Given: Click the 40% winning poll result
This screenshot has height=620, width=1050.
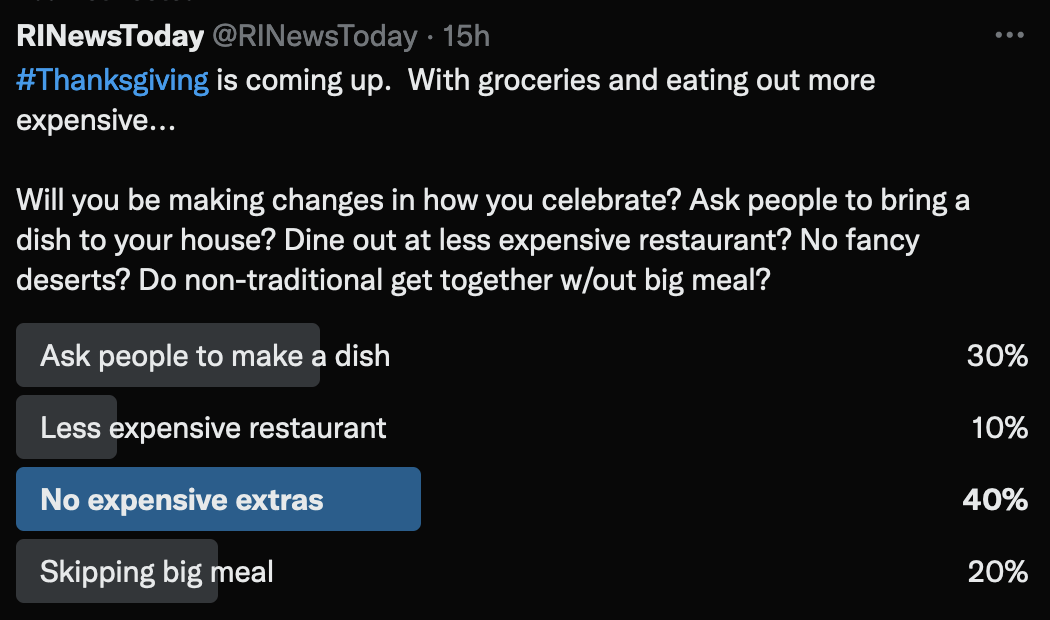Looking at the screenshot, I should [x=995, y=500].
